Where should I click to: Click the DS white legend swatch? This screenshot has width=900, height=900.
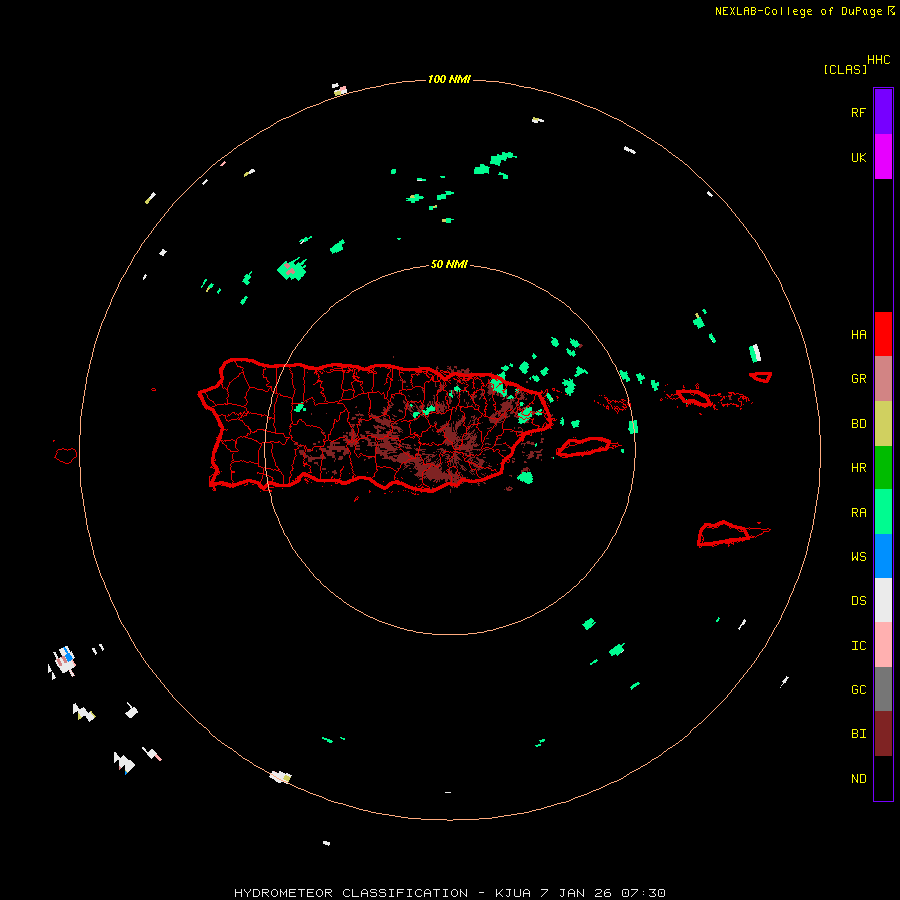click(883, 600)
